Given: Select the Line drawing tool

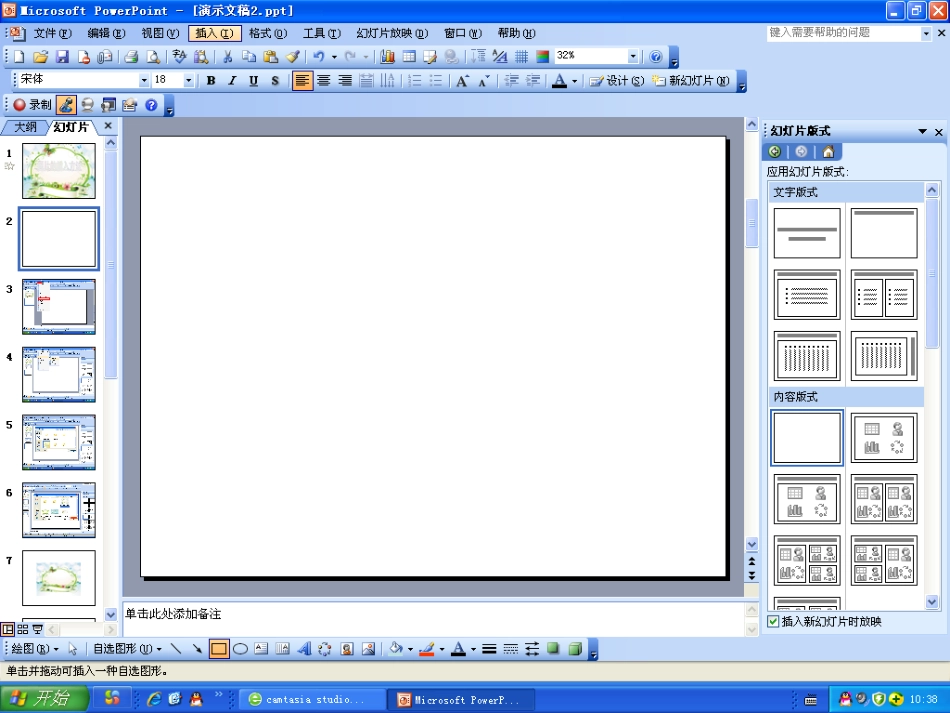Looking at the screenshot, I should point(176,649).
